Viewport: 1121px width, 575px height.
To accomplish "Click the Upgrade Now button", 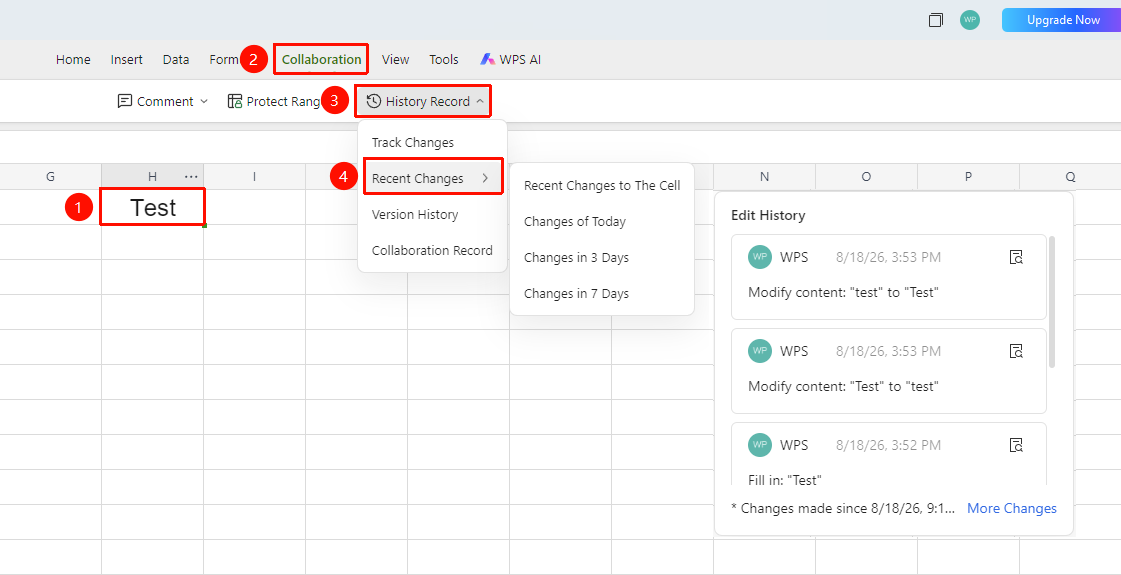I will click(1062, 20).
